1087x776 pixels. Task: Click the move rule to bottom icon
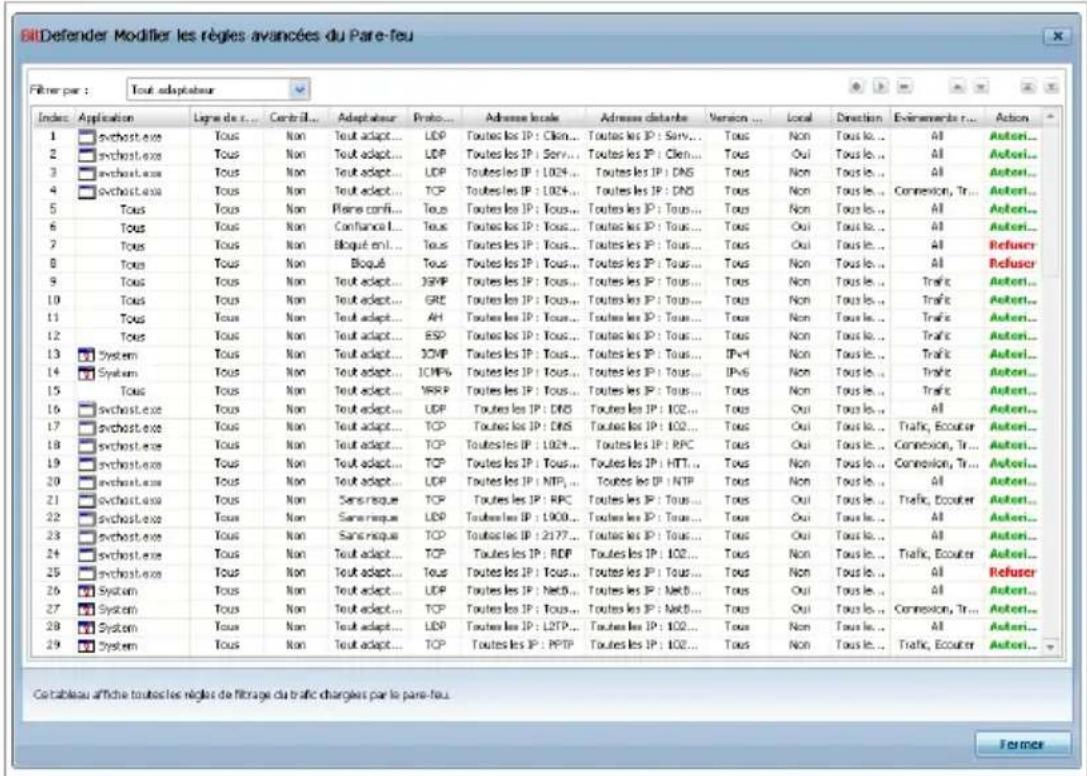coord(1052,87)
